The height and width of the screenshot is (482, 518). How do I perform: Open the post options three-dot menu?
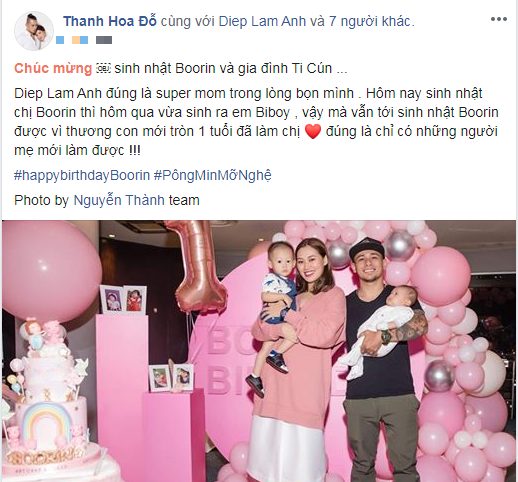tap(499, 19)
